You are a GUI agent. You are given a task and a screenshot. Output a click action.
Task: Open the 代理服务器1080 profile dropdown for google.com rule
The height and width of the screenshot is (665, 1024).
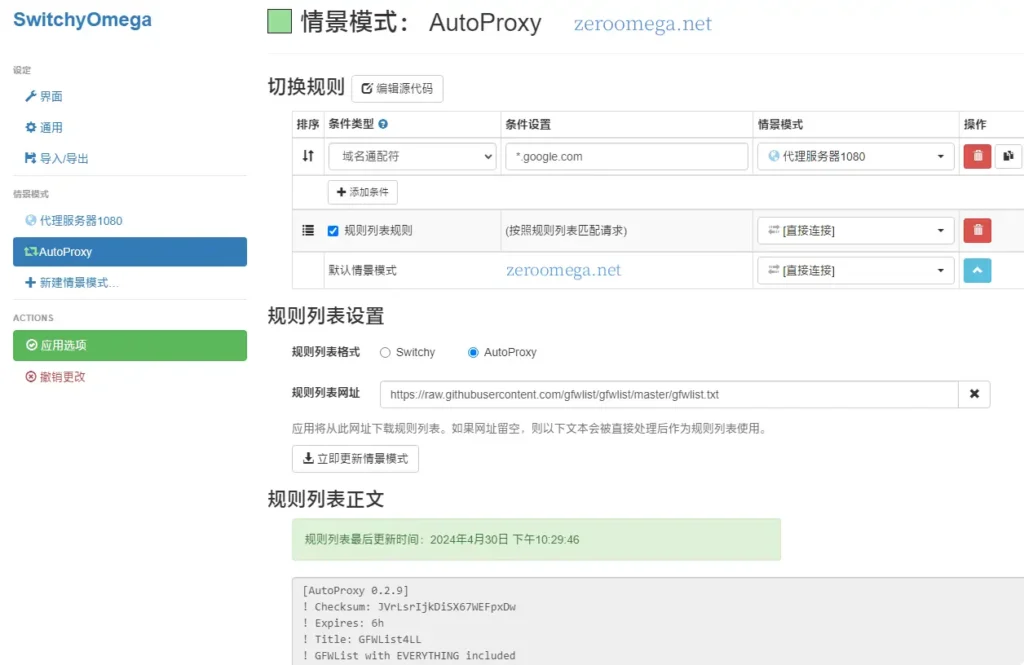tap(855, 156)
